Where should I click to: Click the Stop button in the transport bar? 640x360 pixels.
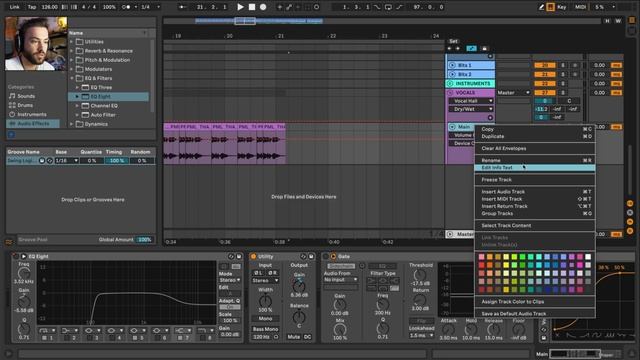tap(252, 7)
